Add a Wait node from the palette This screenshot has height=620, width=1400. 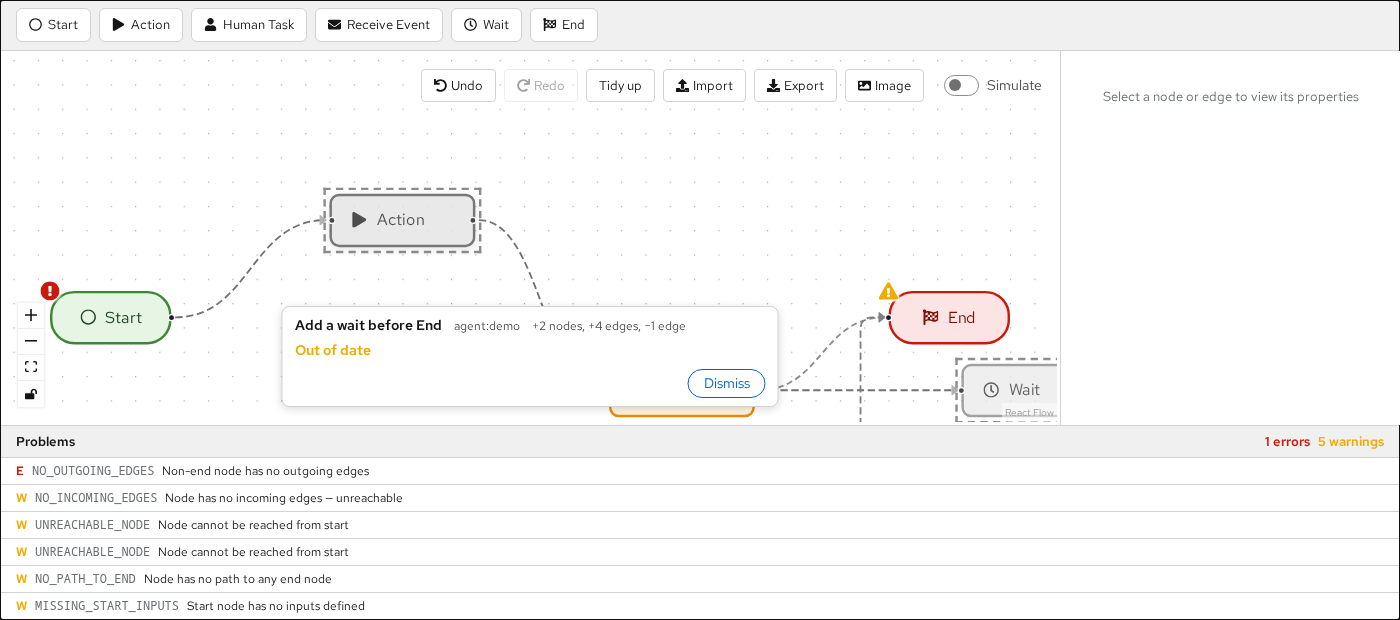click(486, 25)
